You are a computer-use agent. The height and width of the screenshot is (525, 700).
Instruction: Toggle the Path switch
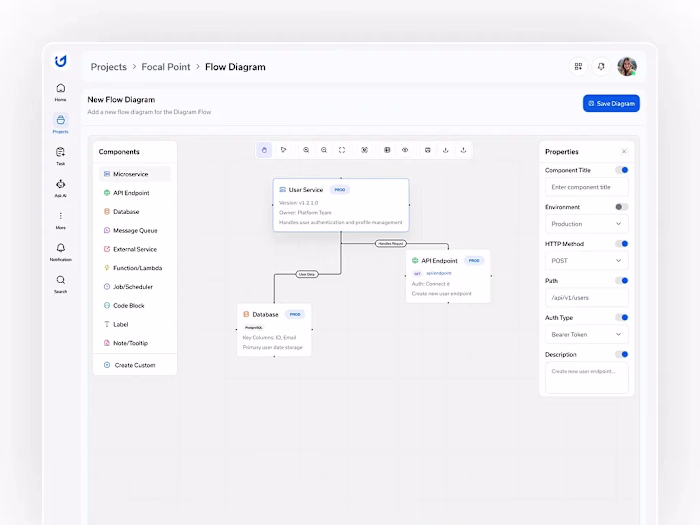pos(622,281)
